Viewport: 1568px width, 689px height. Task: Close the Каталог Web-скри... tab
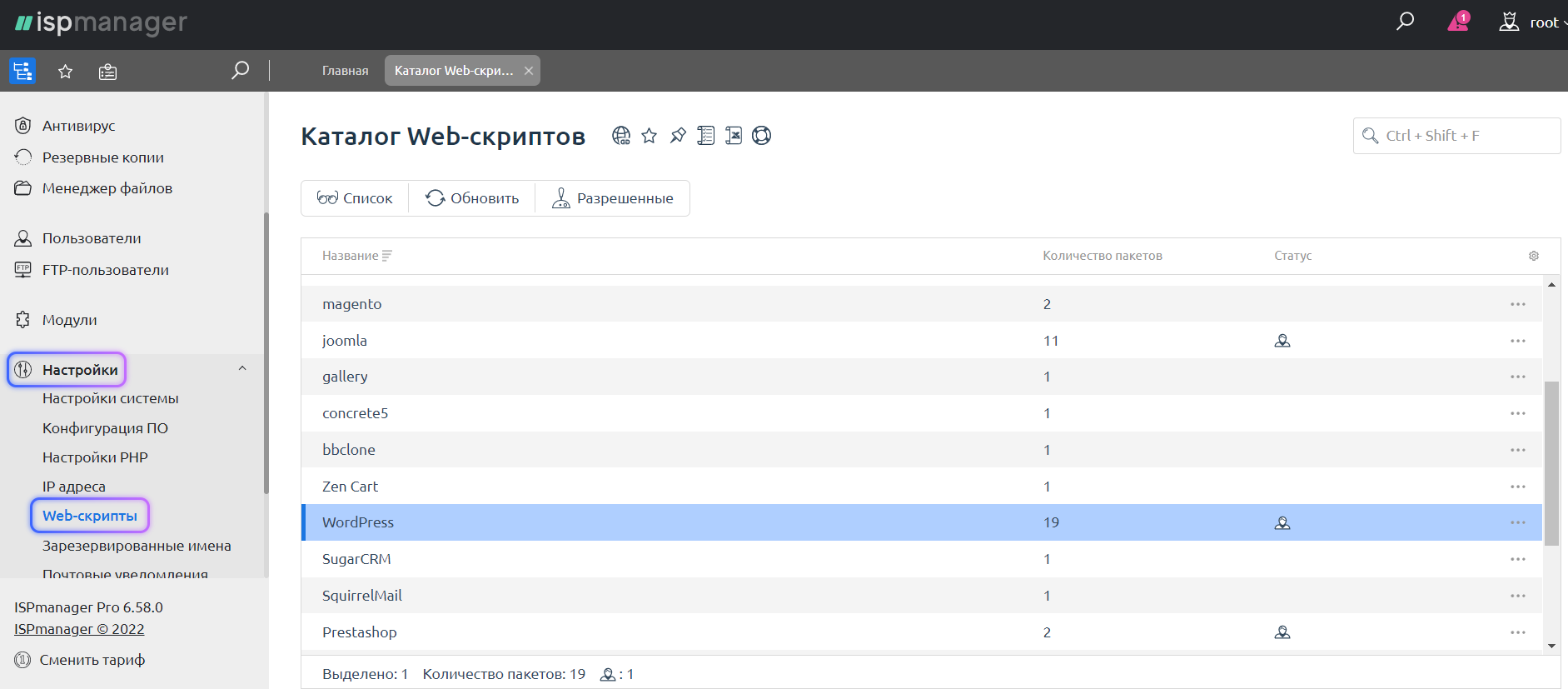(528, 71)
